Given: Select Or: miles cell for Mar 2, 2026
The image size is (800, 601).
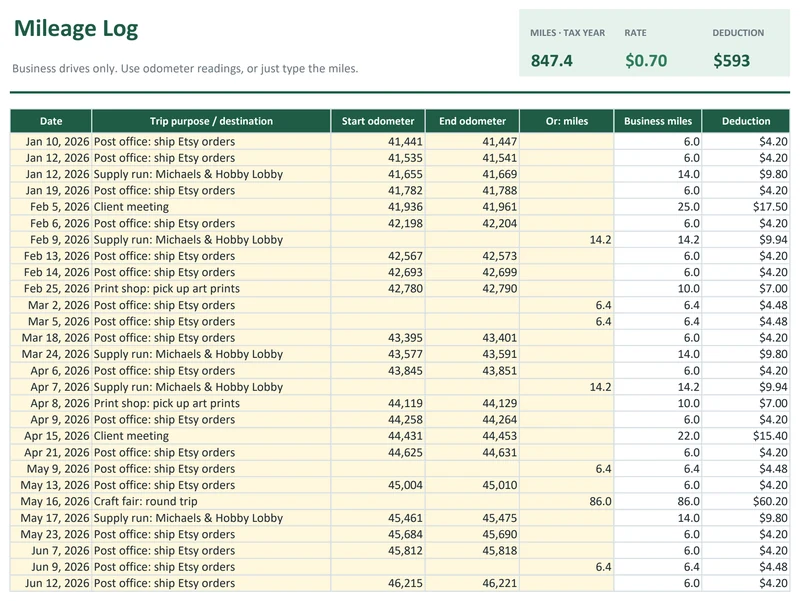Looking at the screenshot, I should point(567,305).
